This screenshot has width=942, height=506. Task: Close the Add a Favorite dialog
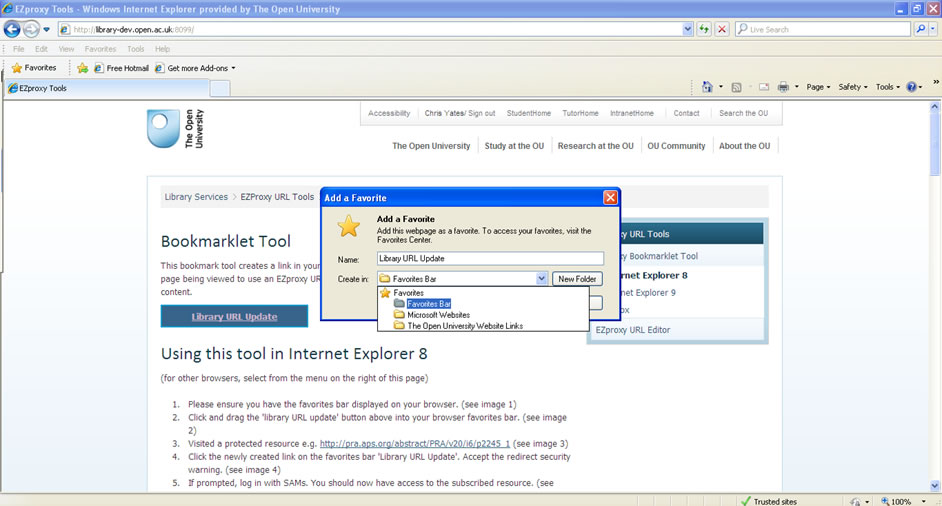coord(610,197)
